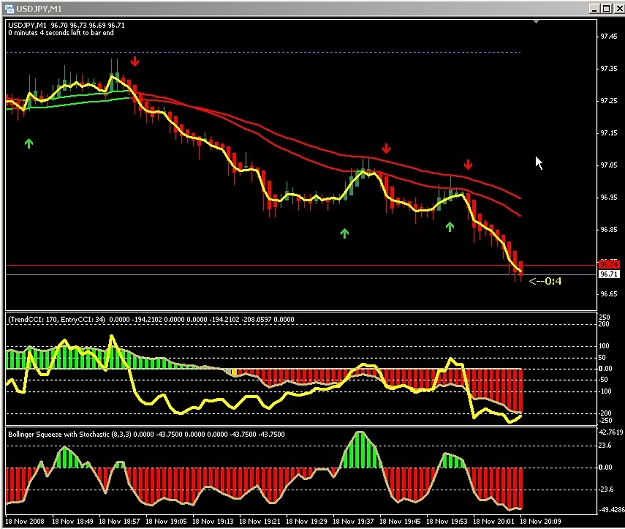The image size is (625, 529).
Task: Click the red 96.74 price tag
Action: (x=609, y=264)
